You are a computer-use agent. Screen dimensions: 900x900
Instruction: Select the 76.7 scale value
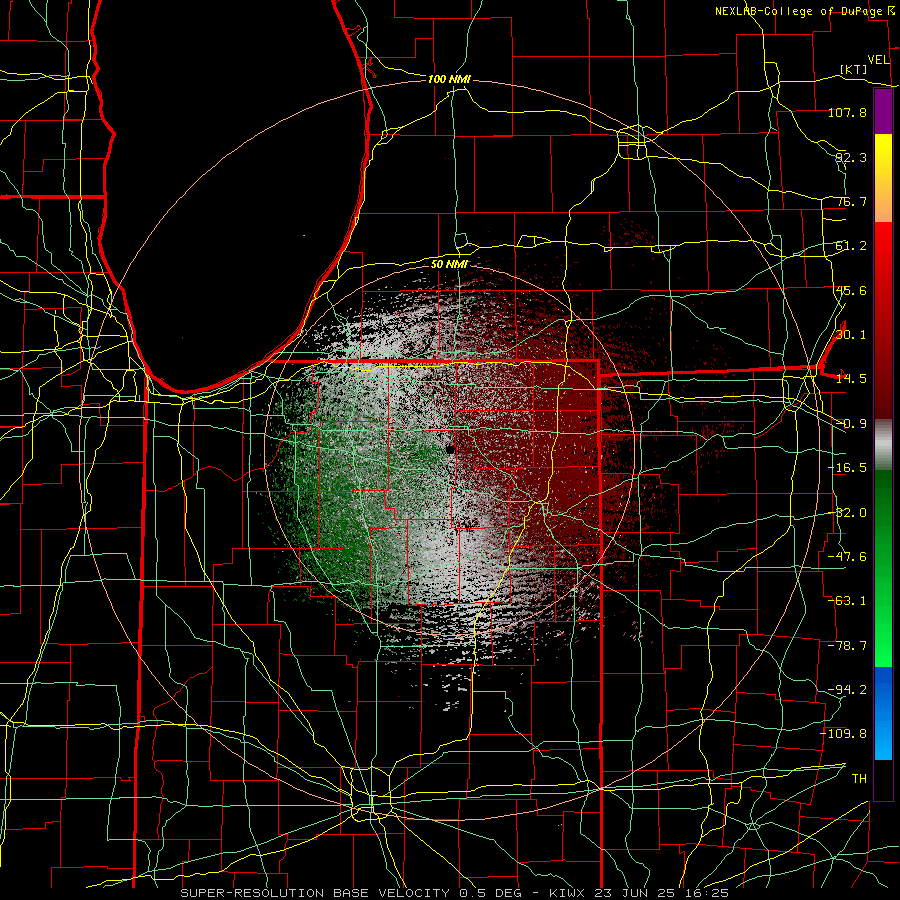(x=851, y=201)
